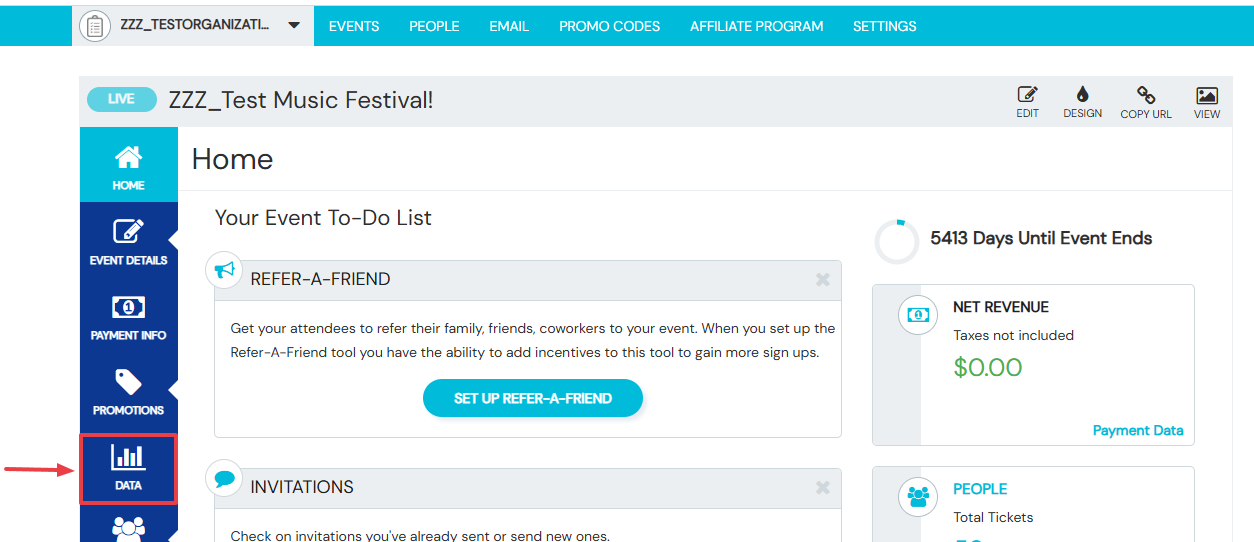Click the Home sidebar icon

(128, 157)
